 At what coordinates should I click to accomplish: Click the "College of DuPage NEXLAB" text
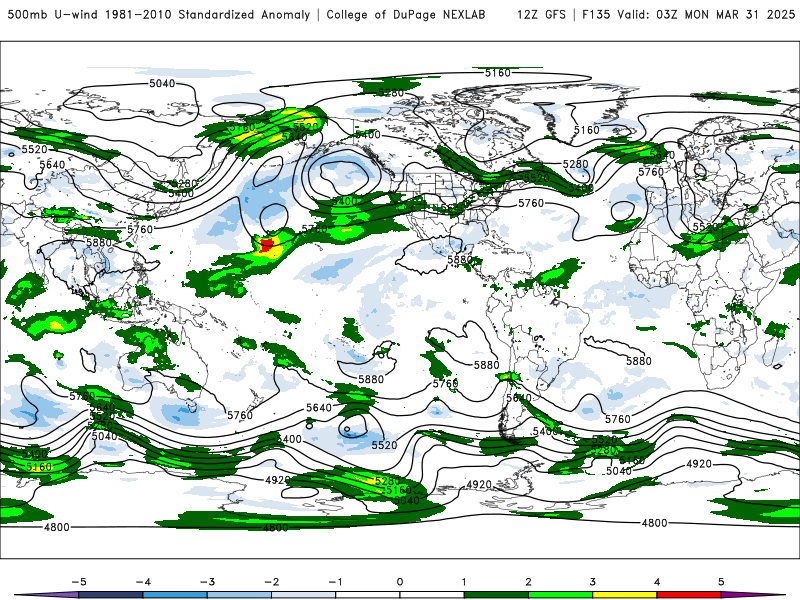click(406, 14)
